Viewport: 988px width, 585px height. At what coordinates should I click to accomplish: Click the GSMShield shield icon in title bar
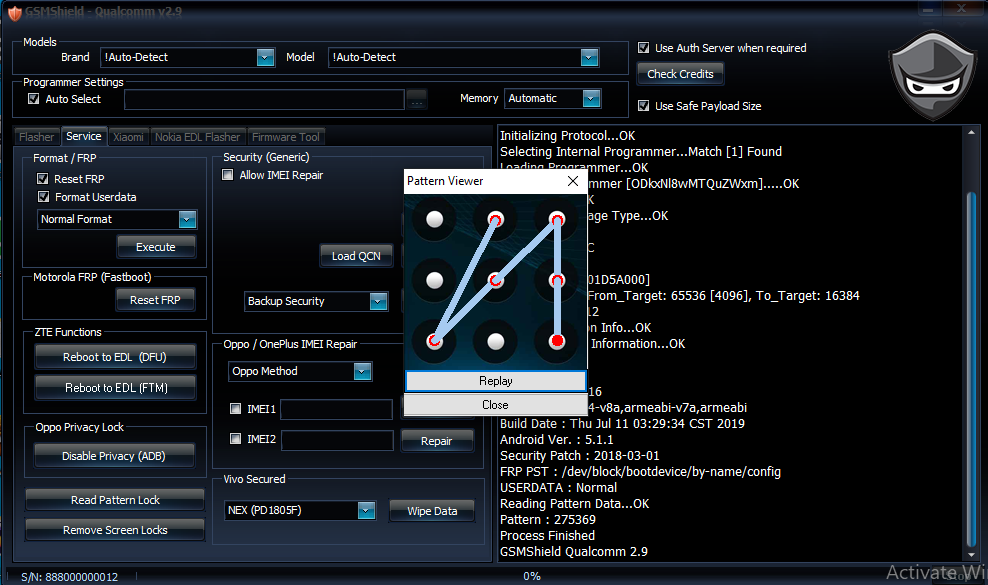tap(14, 13)
